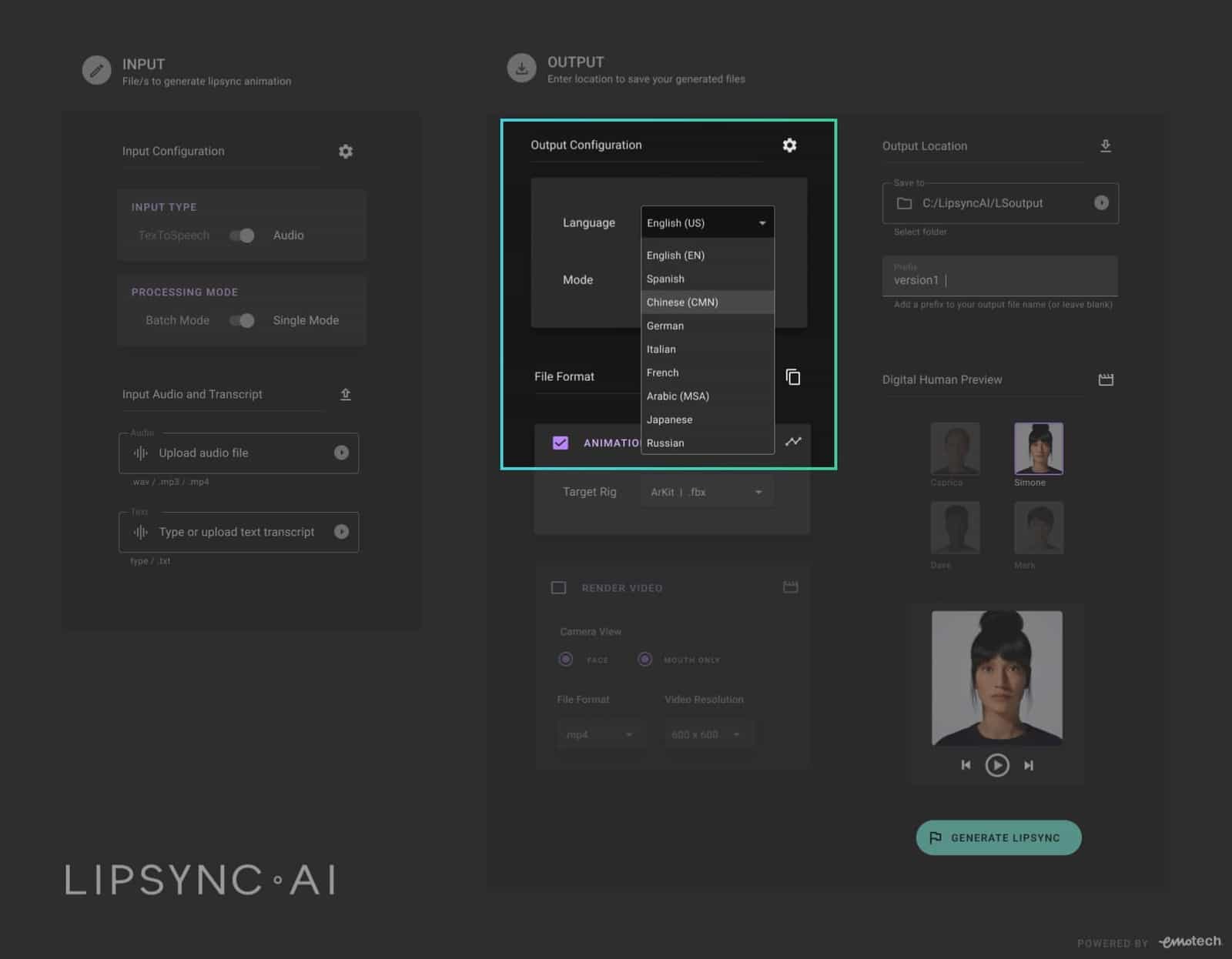Click the download icon next to Output Location

click(x=1106, y=145)
